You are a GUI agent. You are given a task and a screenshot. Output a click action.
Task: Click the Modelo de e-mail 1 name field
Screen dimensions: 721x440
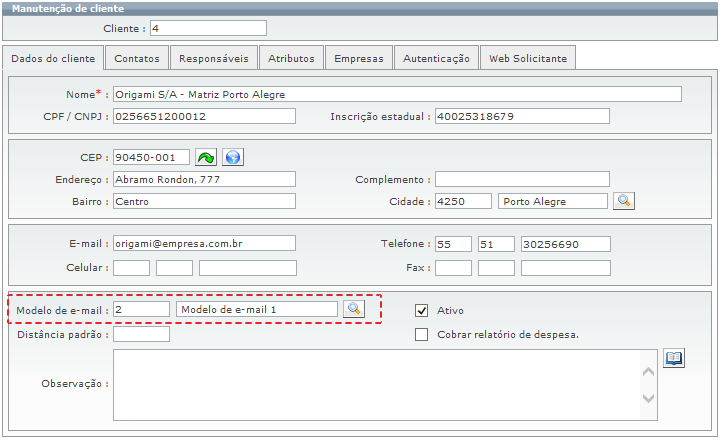(x=257, y=309)
